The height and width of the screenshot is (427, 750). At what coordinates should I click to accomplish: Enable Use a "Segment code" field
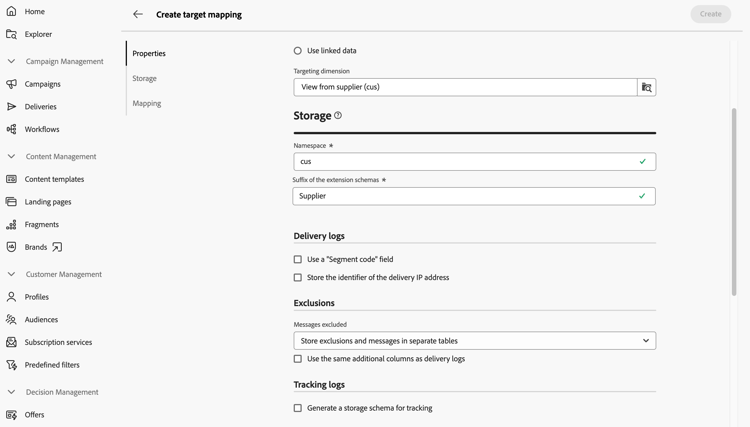click(298, 259)
